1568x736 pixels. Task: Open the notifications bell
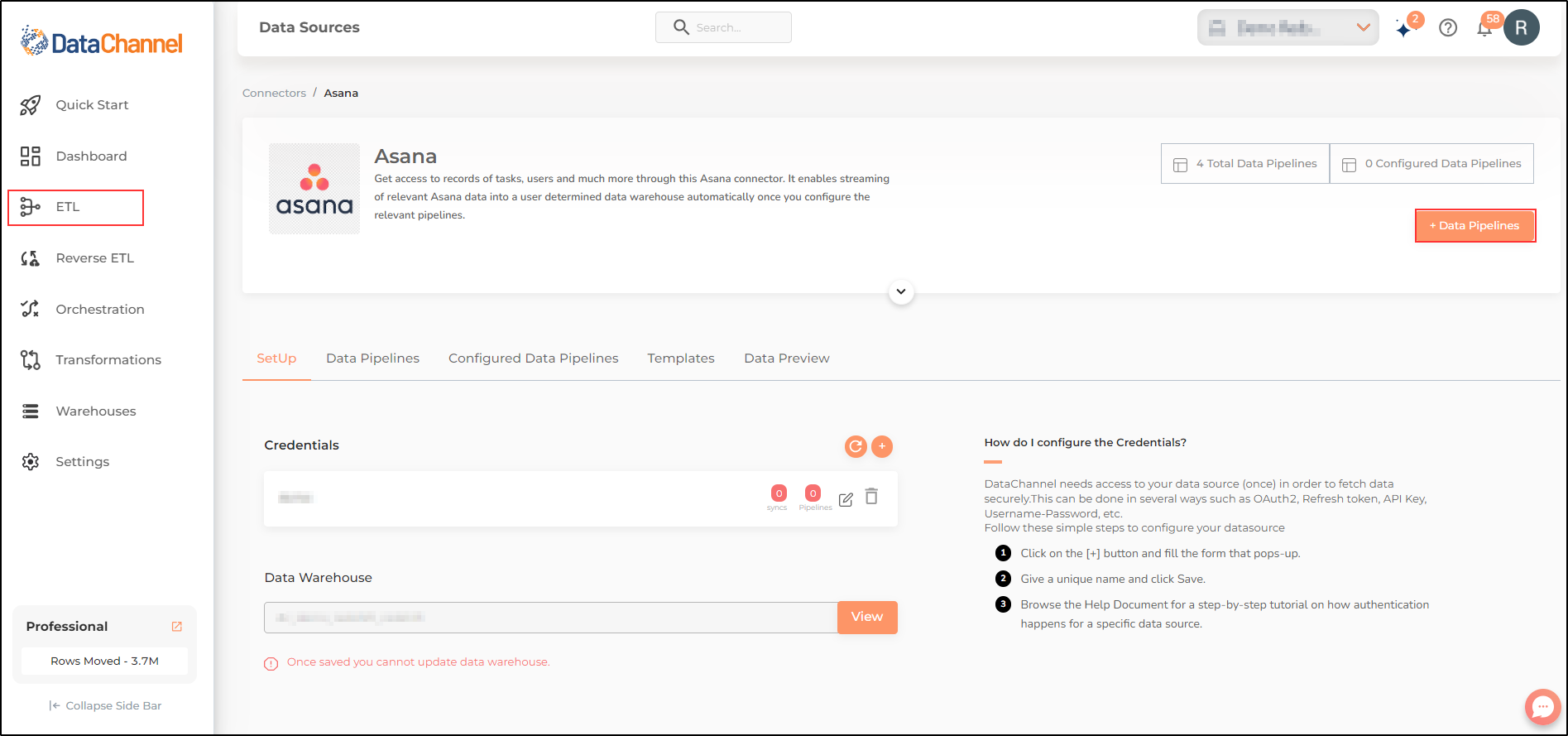pos(1485,29)
